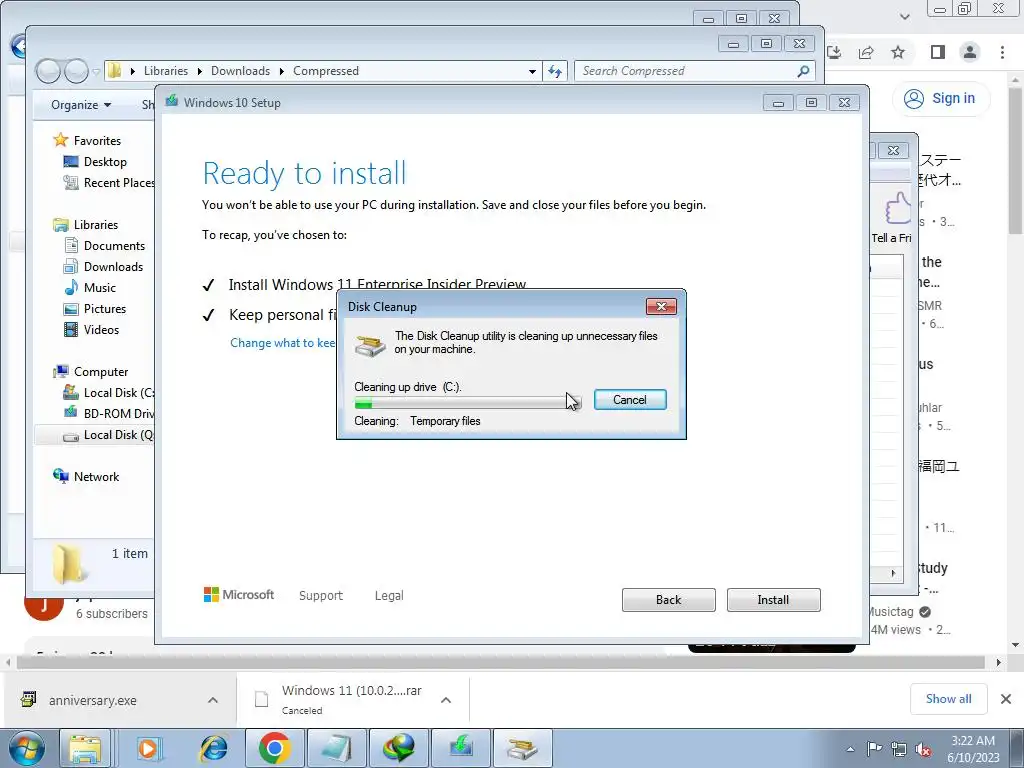Select the Videos library
Screen dimensions: 1024x768
pos(101,329)
